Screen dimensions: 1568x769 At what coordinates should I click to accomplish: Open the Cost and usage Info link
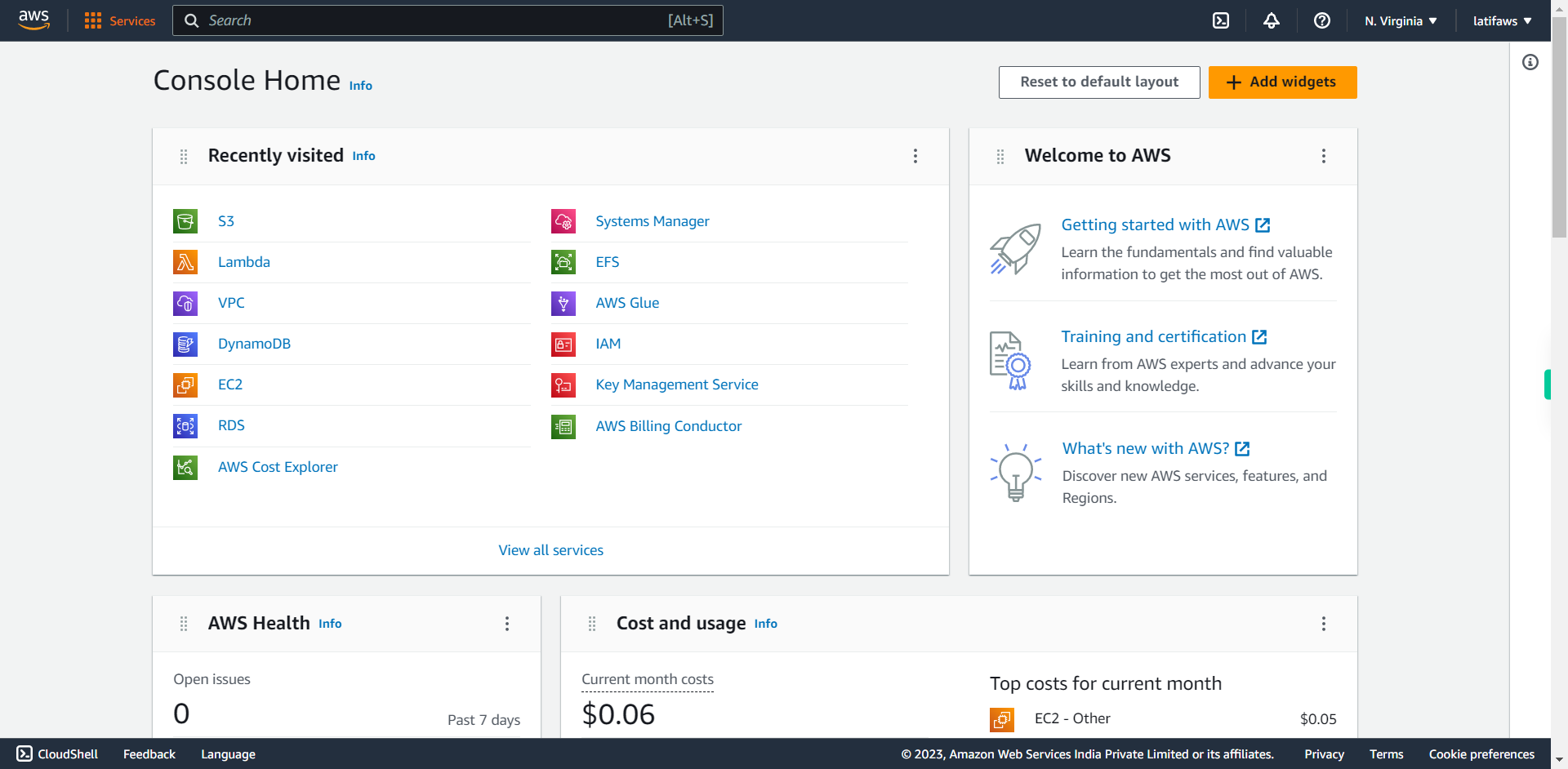coord(765,624)
